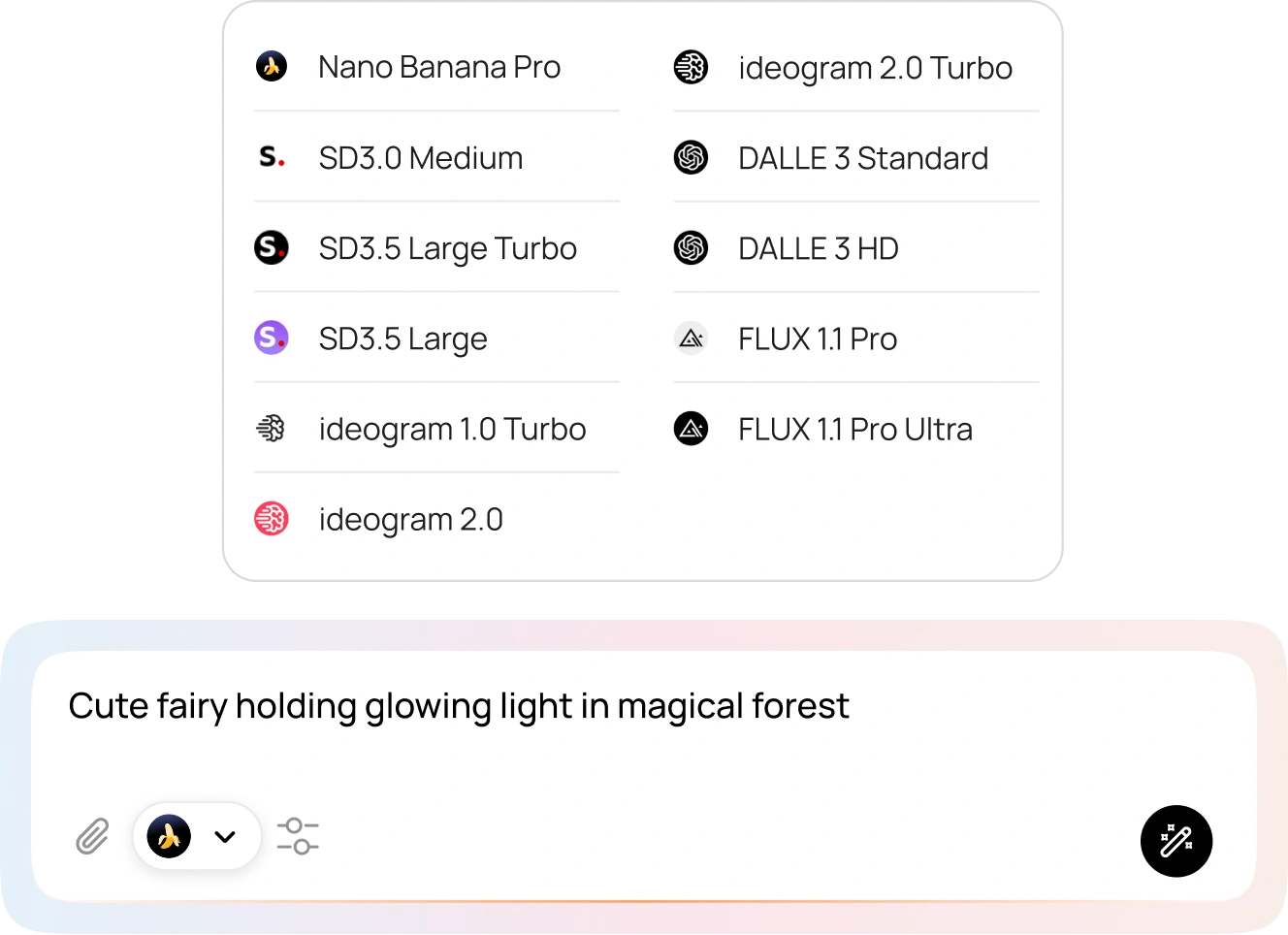The image size is (1288, 935).
Task: Select SD3.0 Medium from model list
Action: (x=421, y=158)
